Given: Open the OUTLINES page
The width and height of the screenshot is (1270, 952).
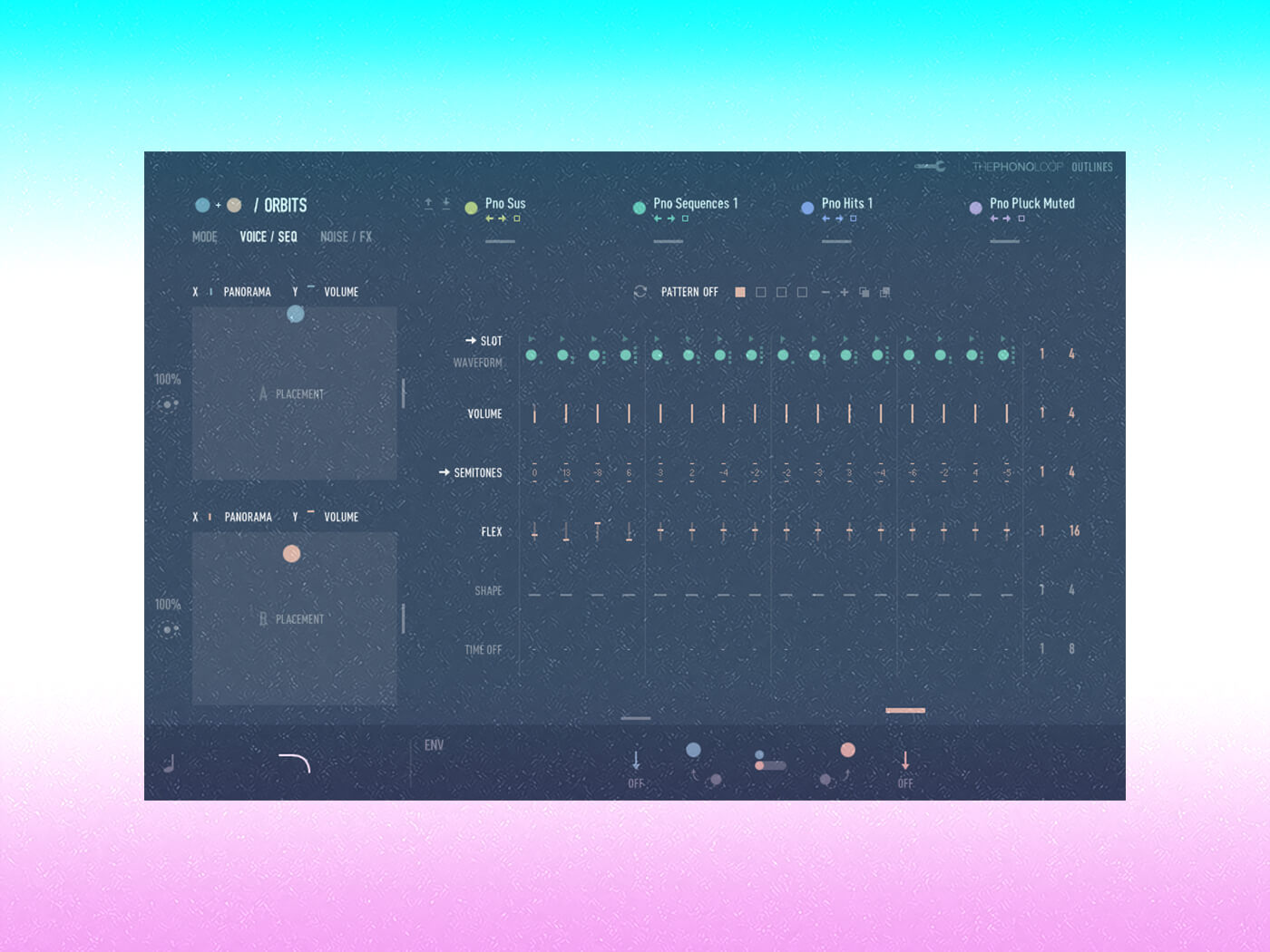Looking at the screenshot, I should (x=1092, y=167).
